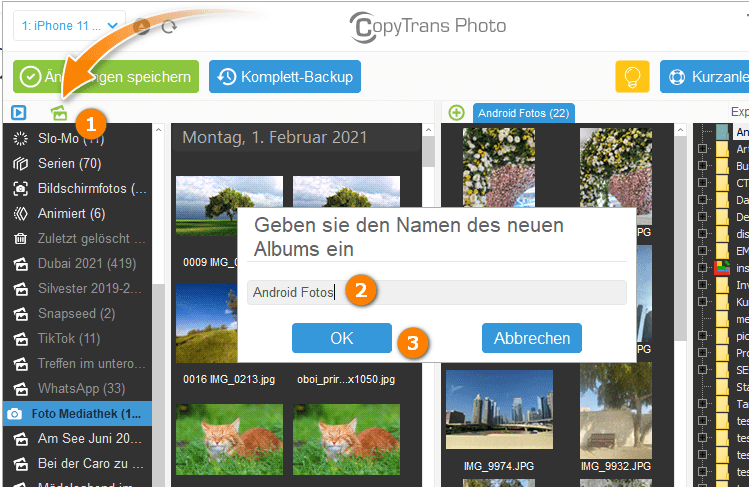Expand the EM folder tree node
This screenshot has width=749, height=487.
(x=702, y=250)
